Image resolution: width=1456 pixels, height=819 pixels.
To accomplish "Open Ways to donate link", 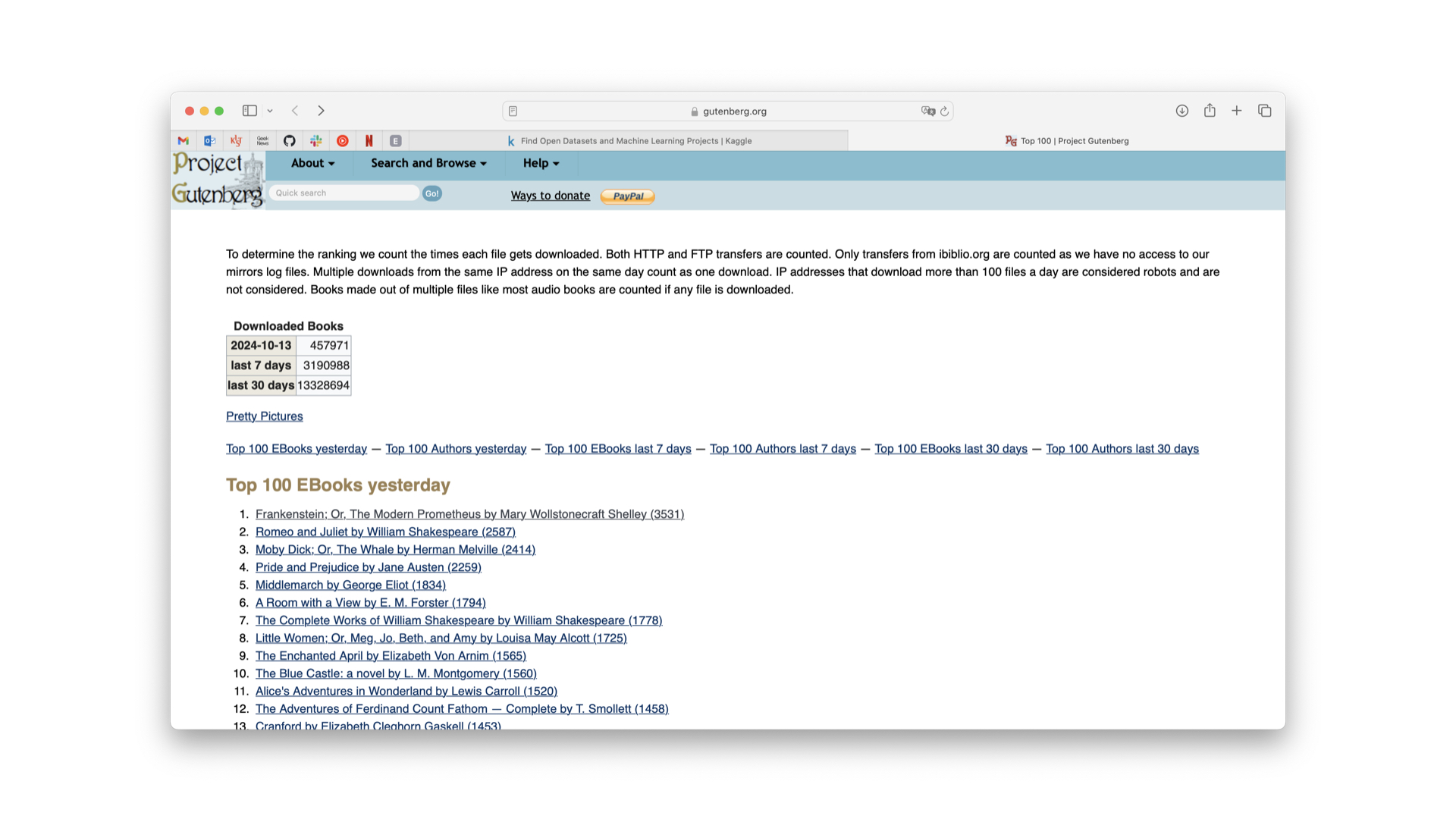I will [x=551, y=196].
